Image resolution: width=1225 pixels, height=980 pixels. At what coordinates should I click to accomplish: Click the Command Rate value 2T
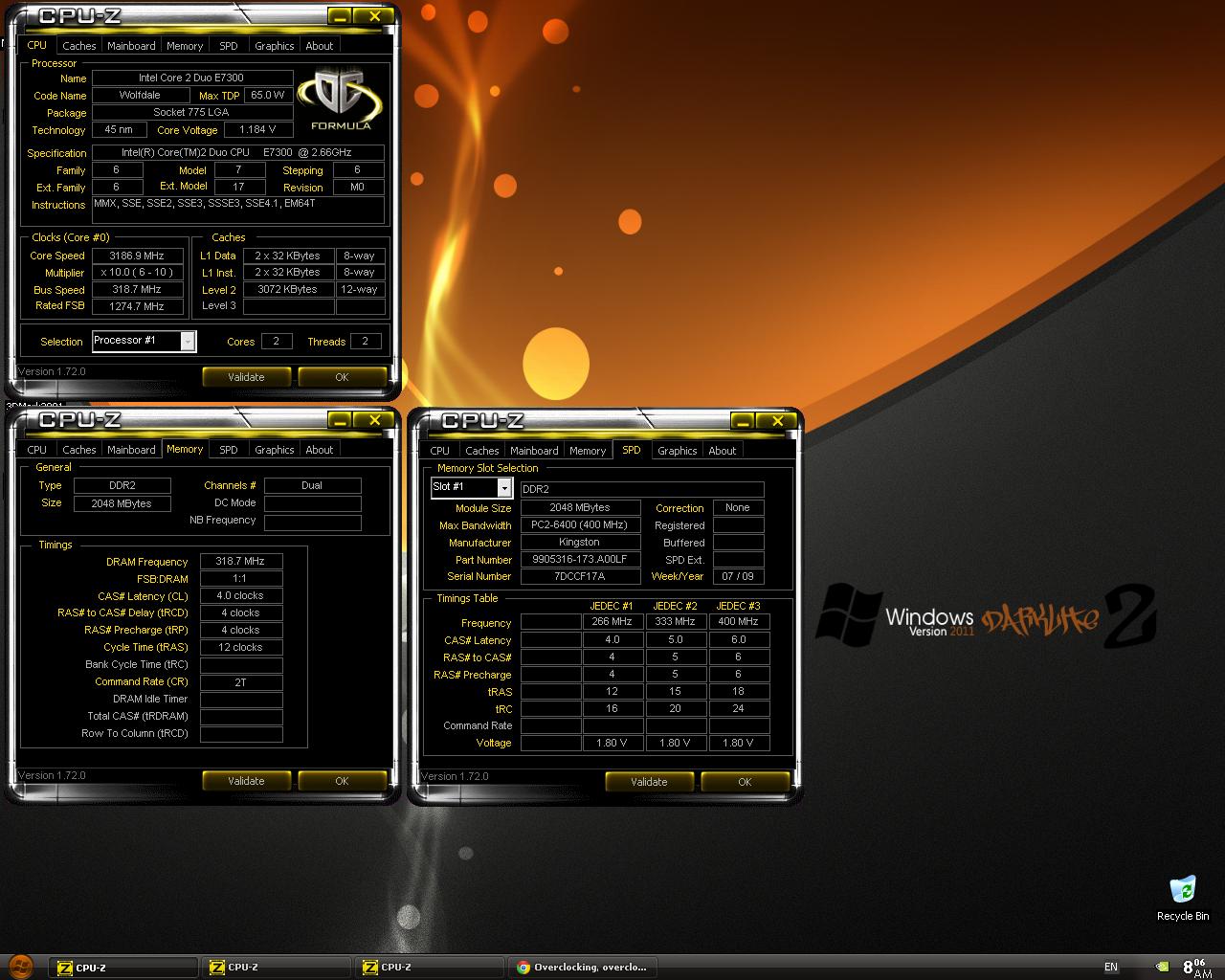[241, 682]
